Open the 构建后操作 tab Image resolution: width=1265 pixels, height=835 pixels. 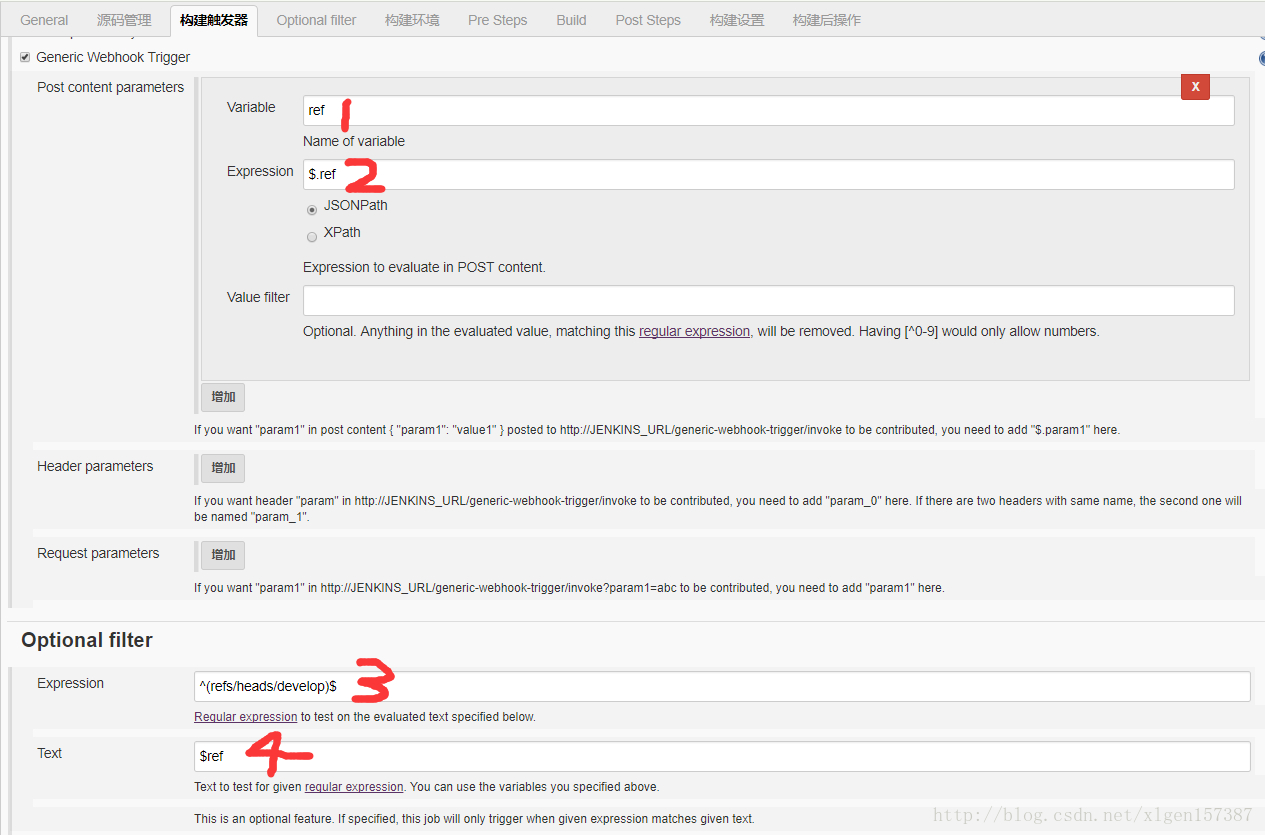(826, 20)
